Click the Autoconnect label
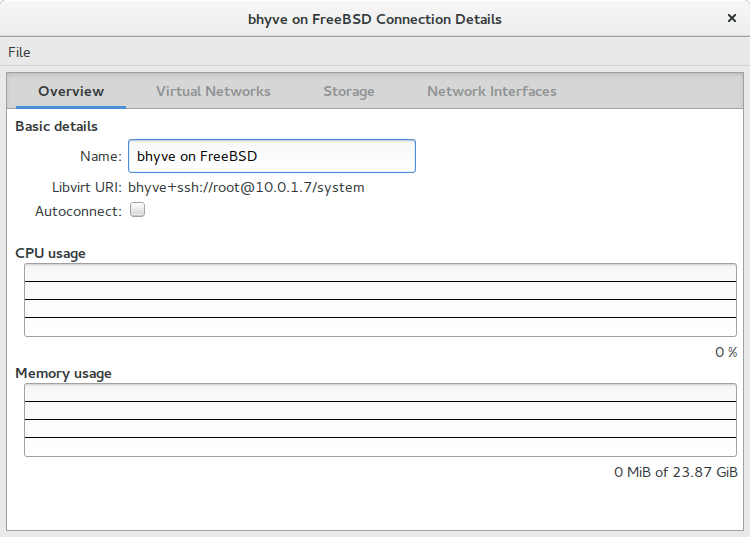This screenshot has height=537, width=750. click(x=78, y=211)
